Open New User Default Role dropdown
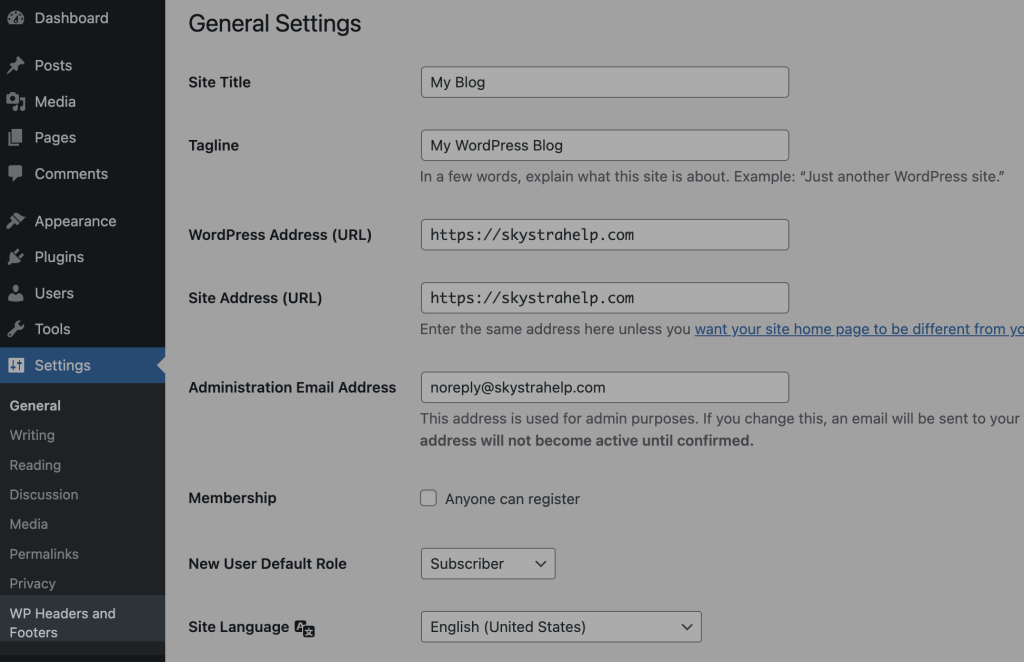This screenshot has width=1024, height=662. [x=487, y=563]
